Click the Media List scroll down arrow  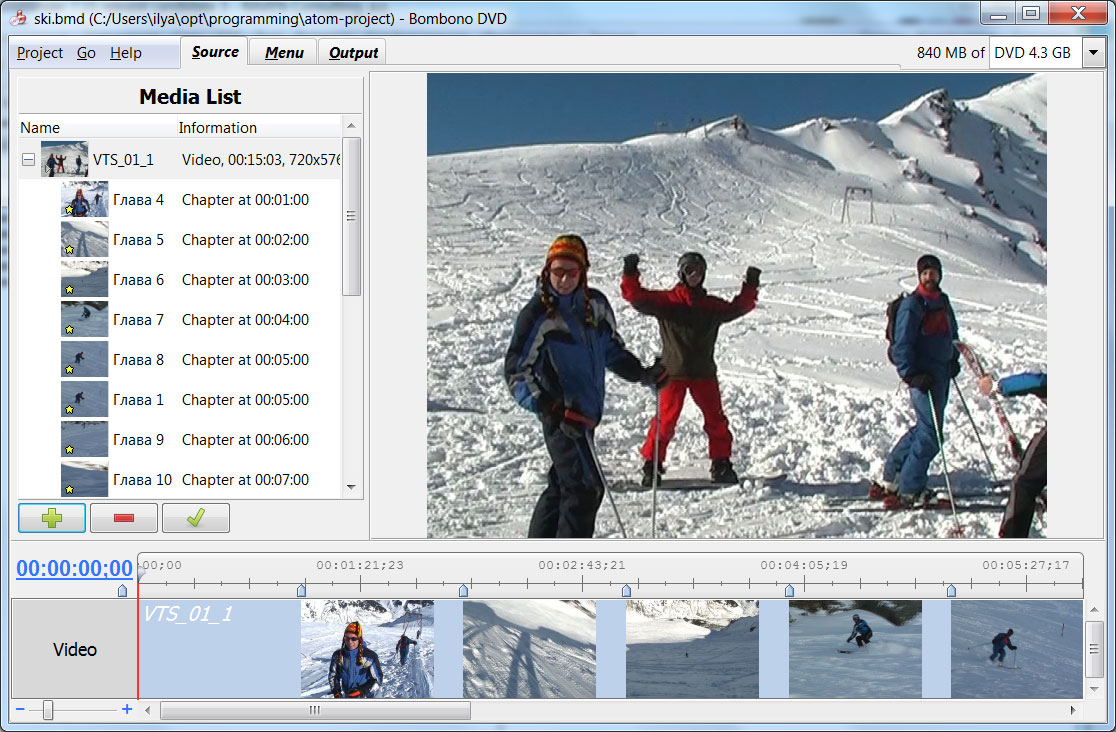[x=351, y=487]
